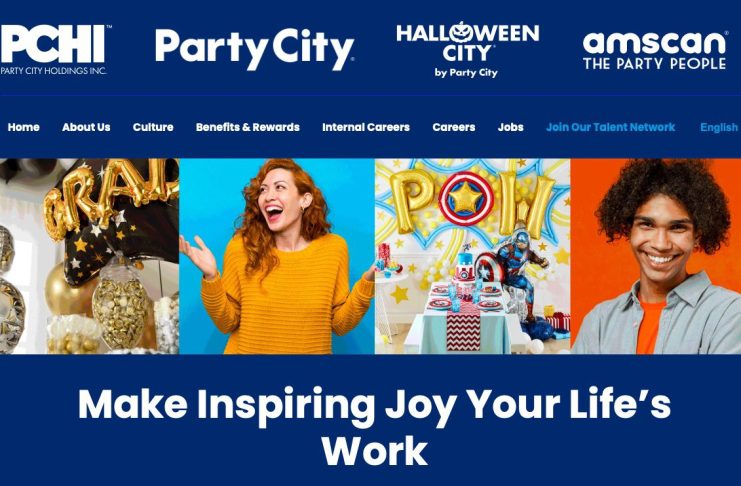Visit the Internal Careers page
Screen dimensions: 741x486
(x=366, y=127)
